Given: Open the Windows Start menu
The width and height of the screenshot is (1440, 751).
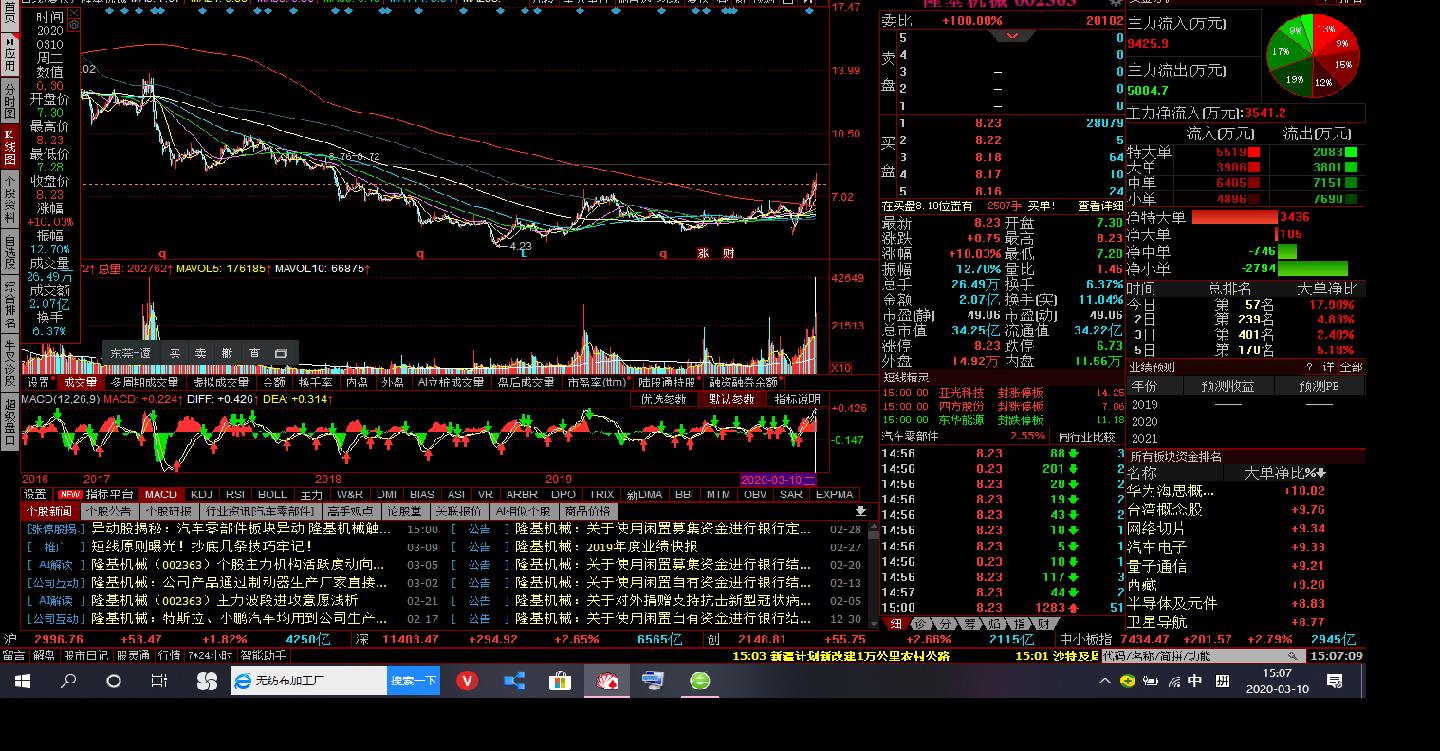Looking at the screenshot, I should pos(23,681).
